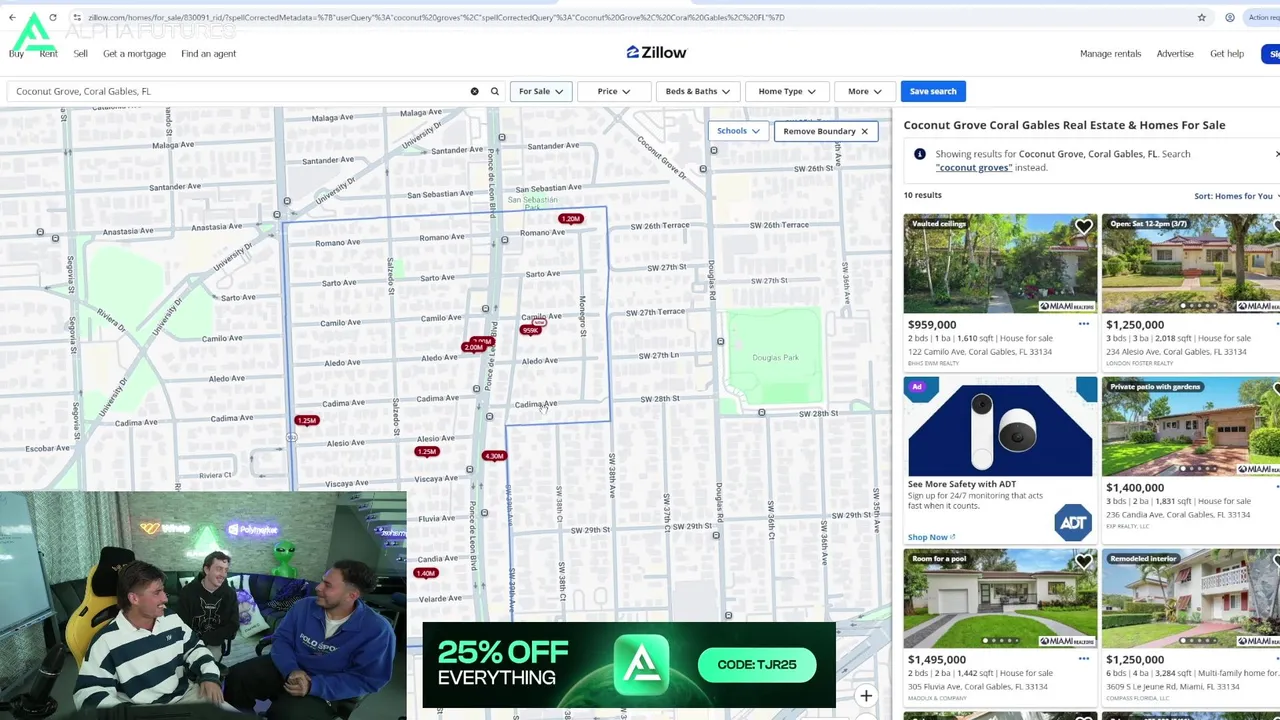Image resolution: width=1280 pixels, height=720 pixels.
Task: Open the 122 Camilo Ave address link
Action: [x=980, y=352]
